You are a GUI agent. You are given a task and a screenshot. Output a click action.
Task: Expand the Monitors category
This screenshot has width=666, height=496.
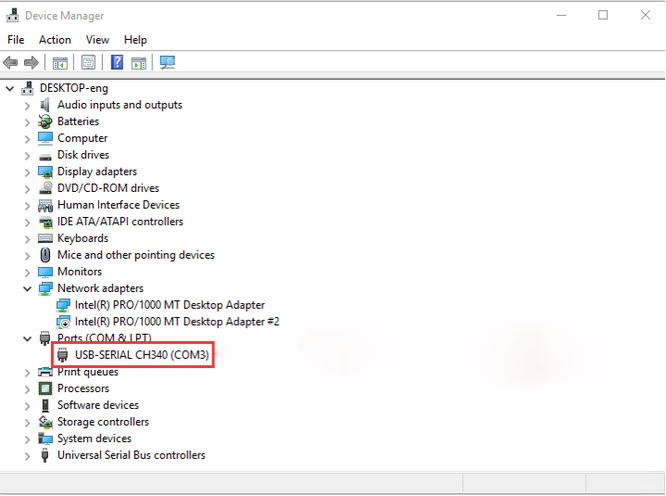27,272
